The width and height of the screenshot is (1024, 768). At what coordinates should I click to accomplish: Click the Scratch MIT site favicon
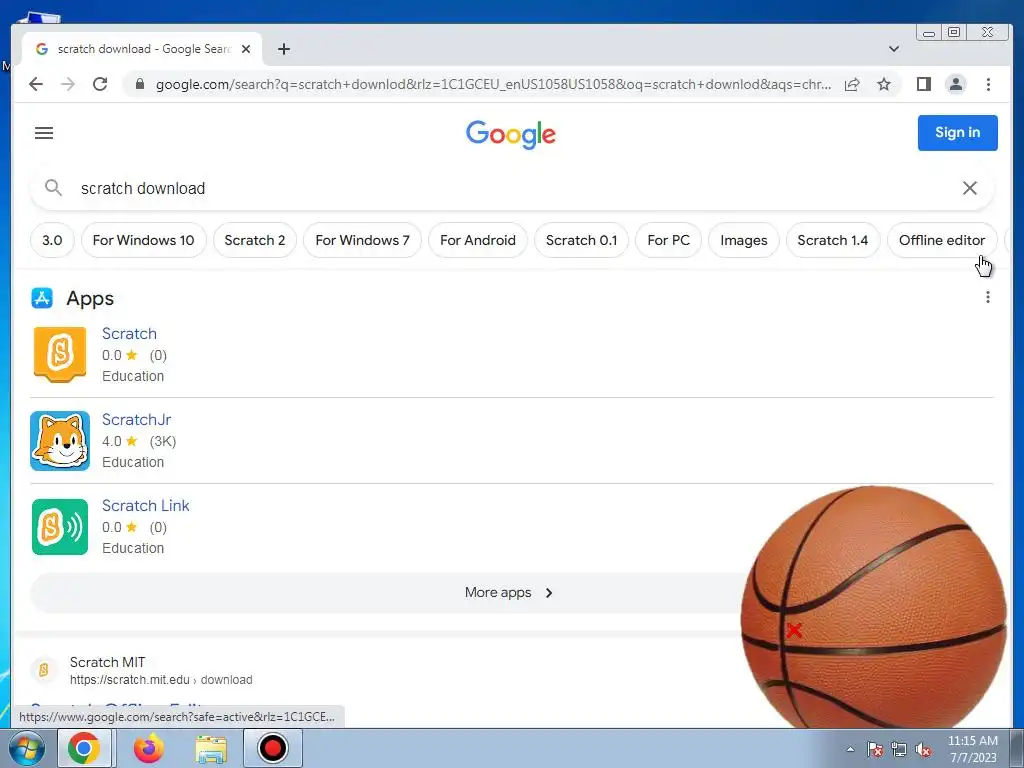(x=44, y=670)
